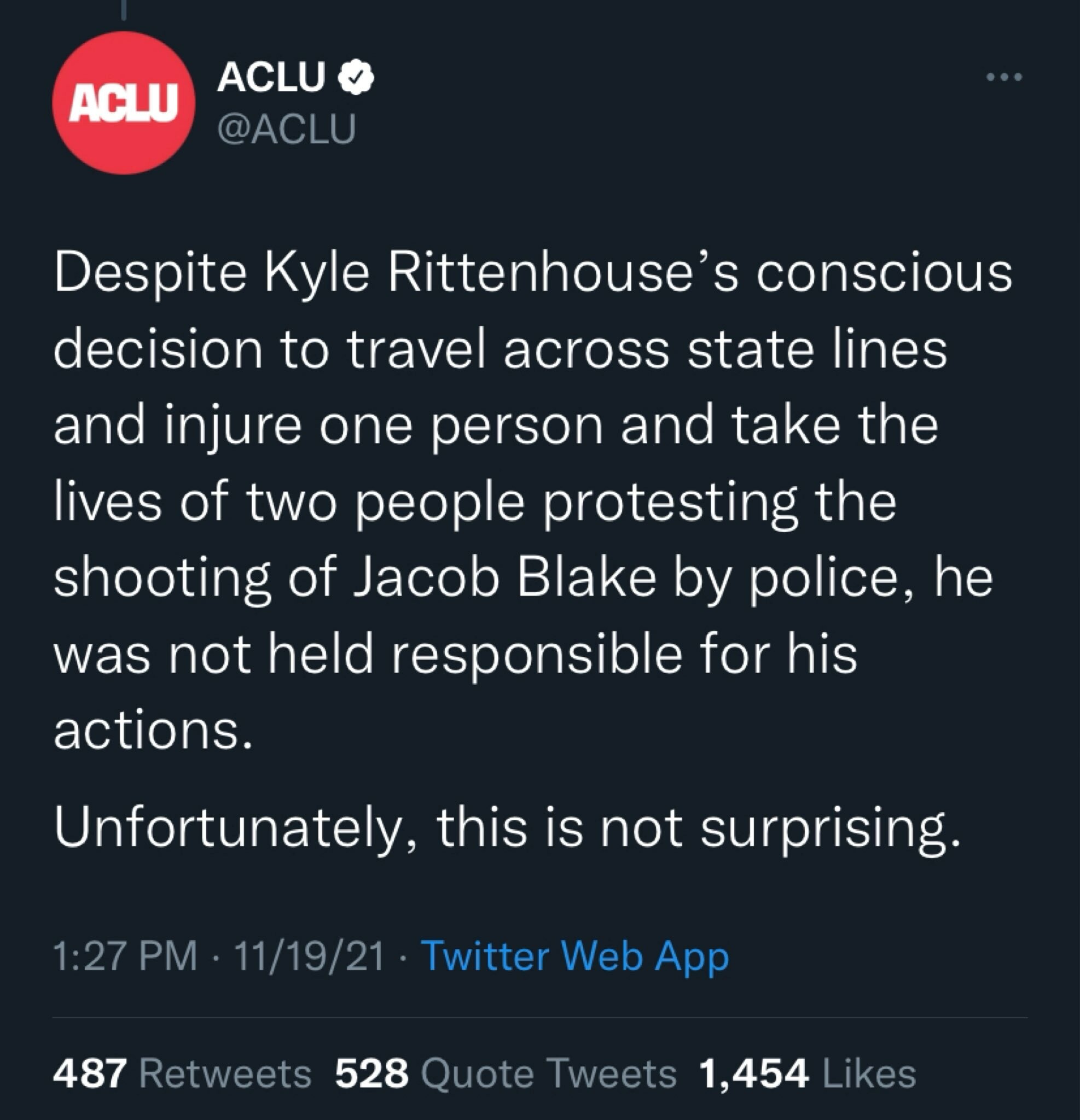Viewport: 1080px width, 1120px height.
Task: Click the word 'Likes' label
Action: [869, 1073]
